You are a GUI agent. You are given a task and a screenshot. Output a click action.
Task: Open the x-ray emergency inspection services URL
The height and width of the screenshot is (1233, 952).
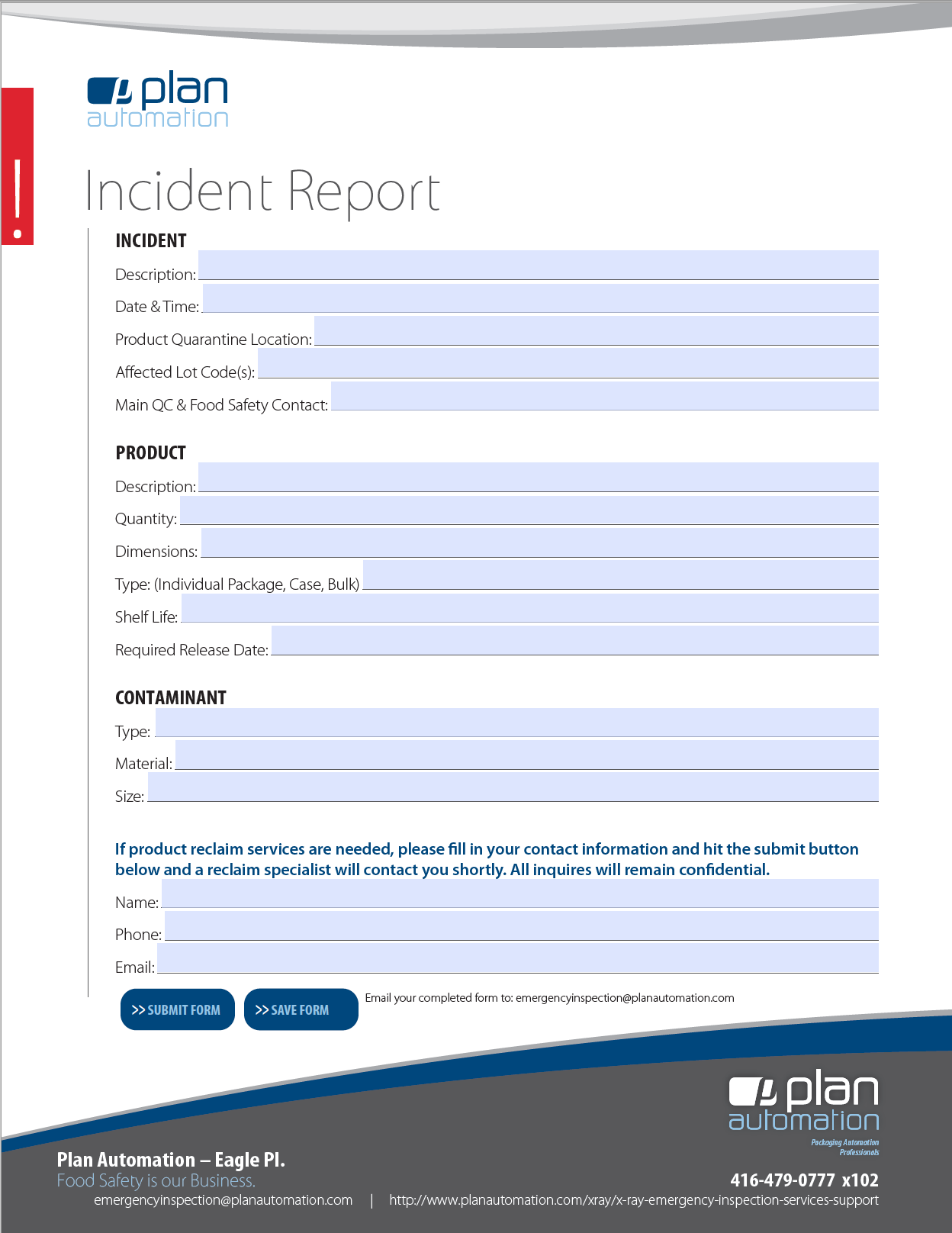[634, 1200]
